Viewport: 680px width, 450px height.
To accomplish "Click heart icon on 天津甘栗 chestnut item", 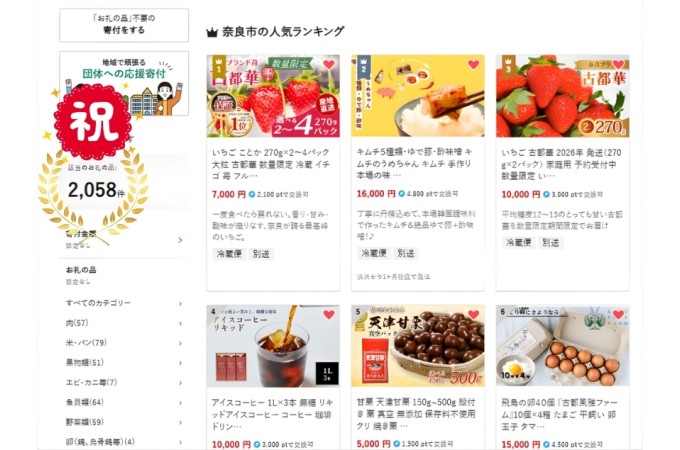I will click(x=473, y=314).
